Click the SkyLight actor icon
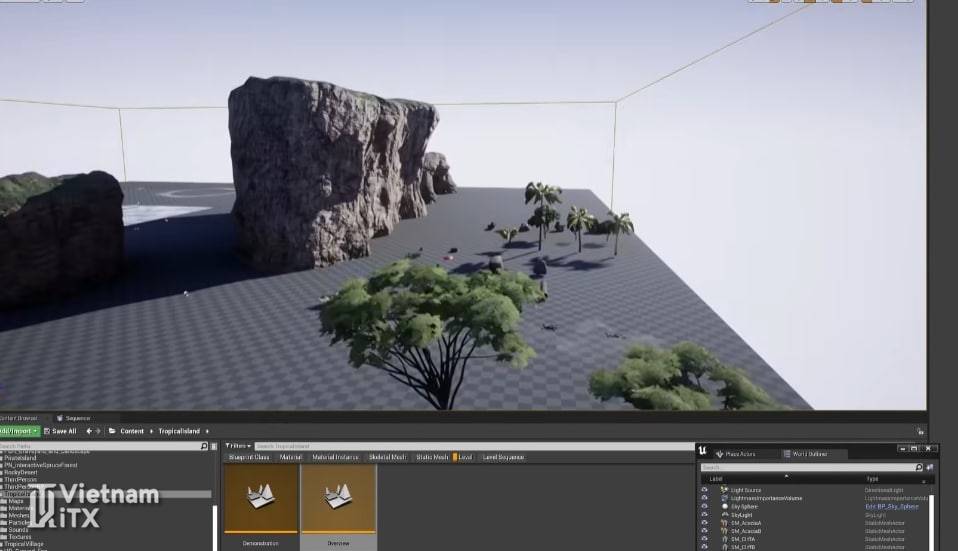 point(725,515)
